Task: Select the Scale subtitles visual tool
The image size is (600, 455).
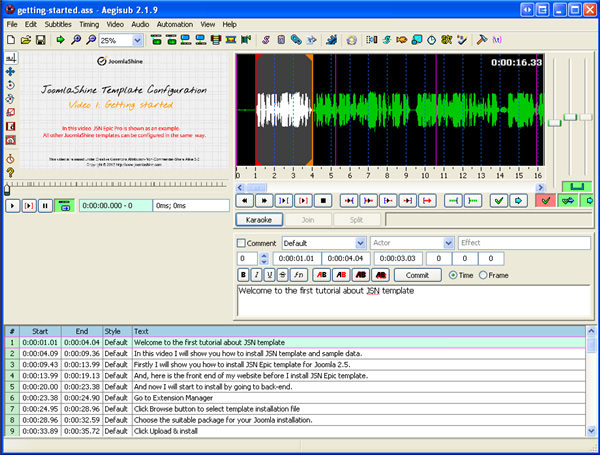Action: 11,112
